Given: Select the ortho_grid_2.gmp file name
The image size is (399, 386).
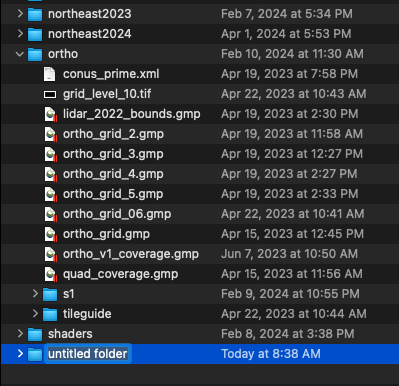Looking at the screenshot, I should (113, 134).
